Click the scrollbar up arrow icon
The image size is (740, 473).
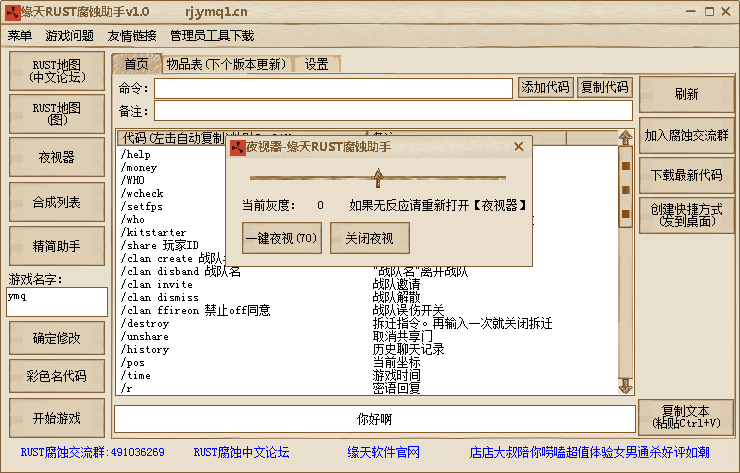626,138
